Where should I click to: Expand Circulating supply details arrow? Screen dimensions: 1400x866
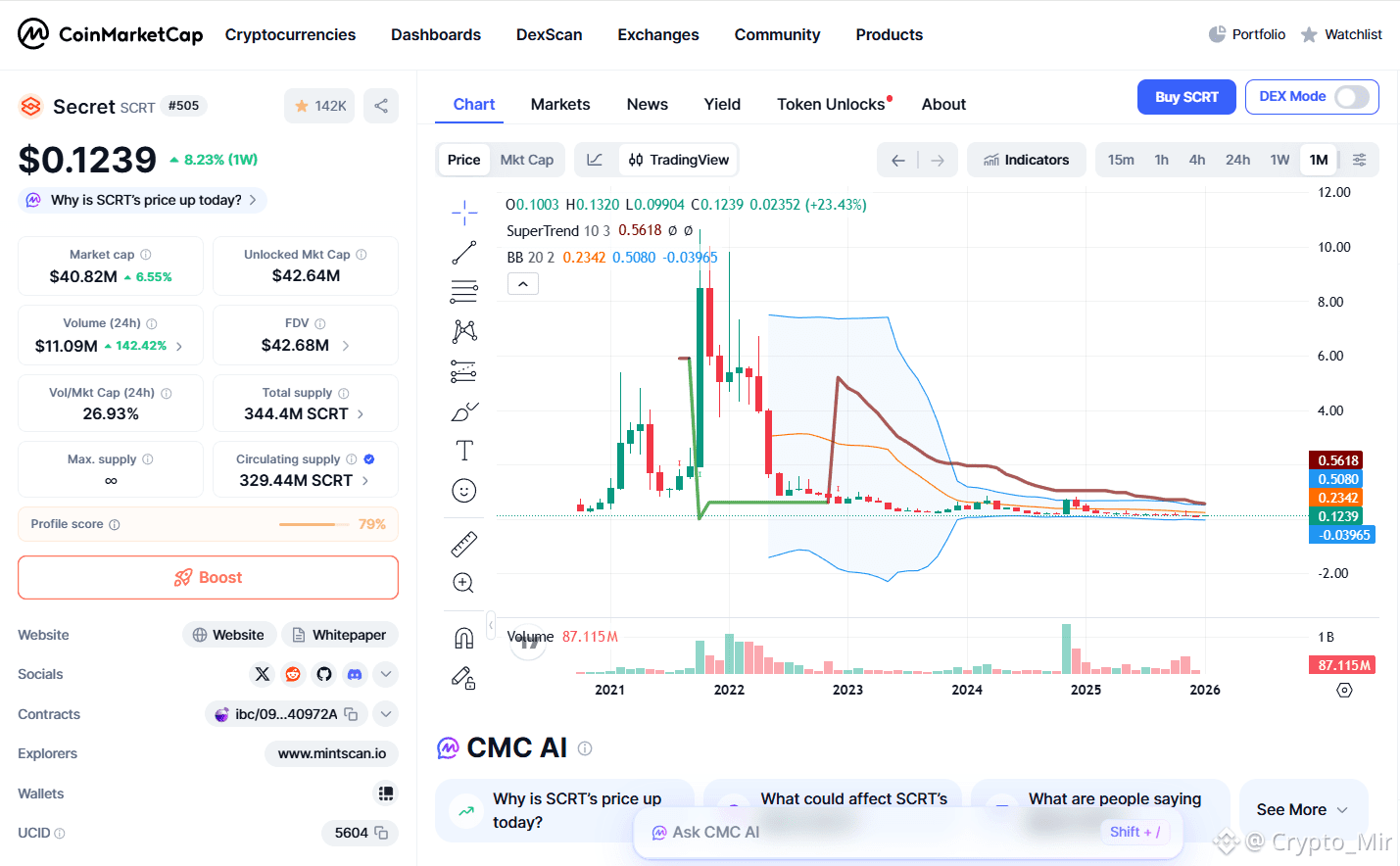point(365,481)
